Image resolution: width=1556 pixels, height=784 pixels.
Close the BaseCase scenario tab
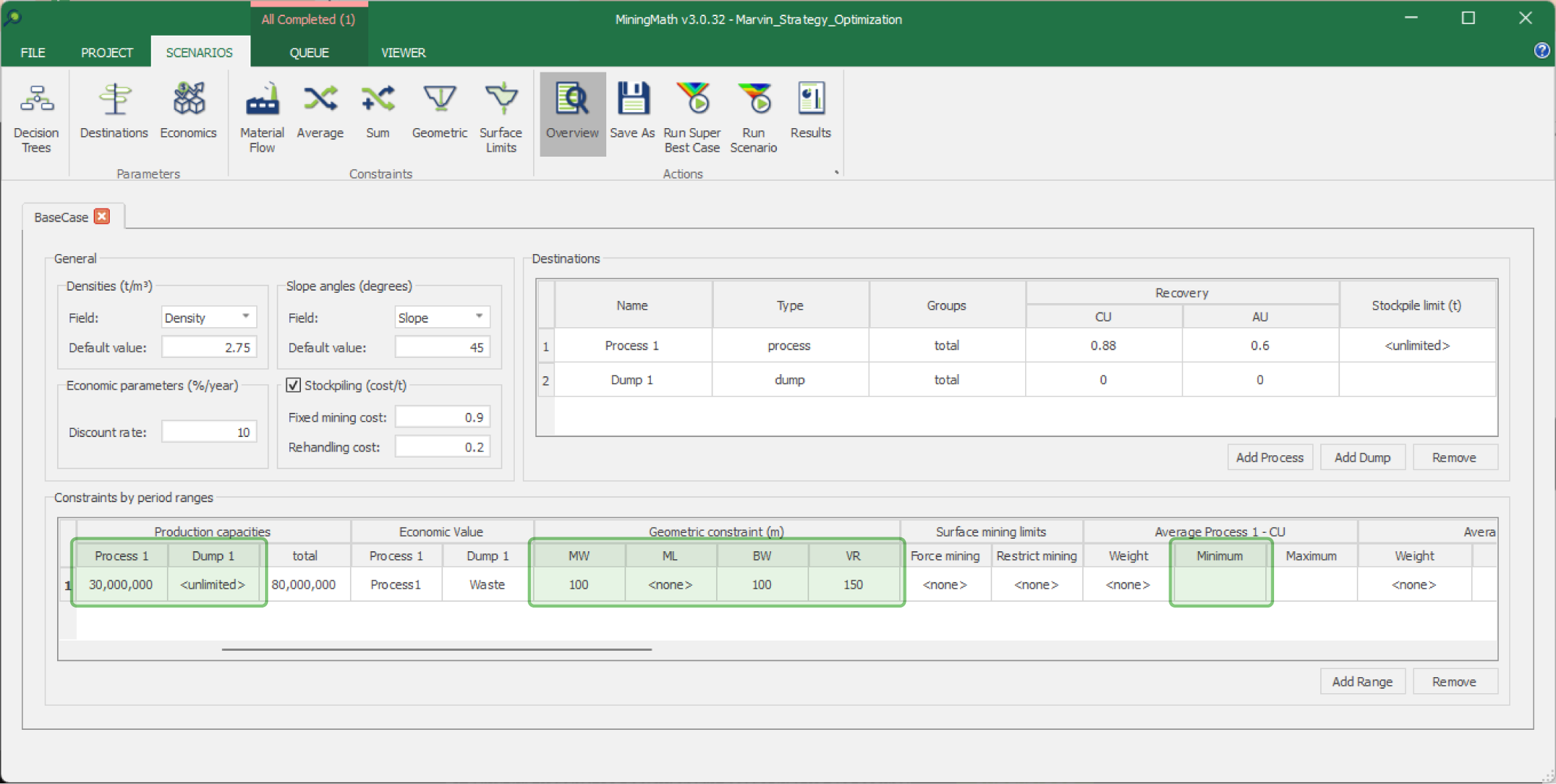point(103,217)
